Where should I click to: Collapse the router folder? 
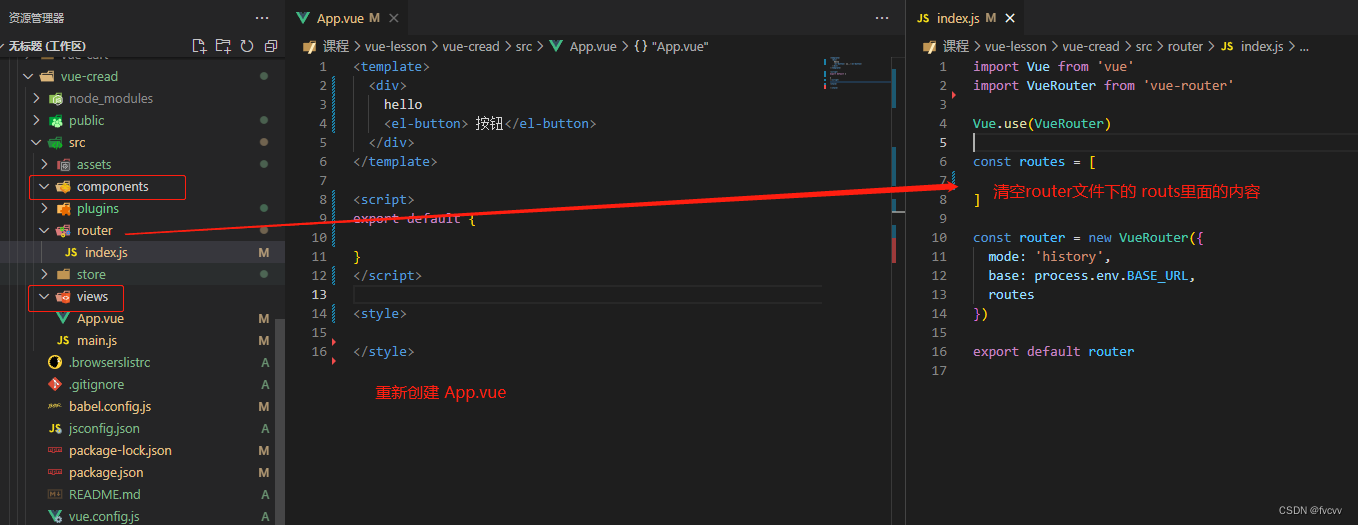(45, 230)
